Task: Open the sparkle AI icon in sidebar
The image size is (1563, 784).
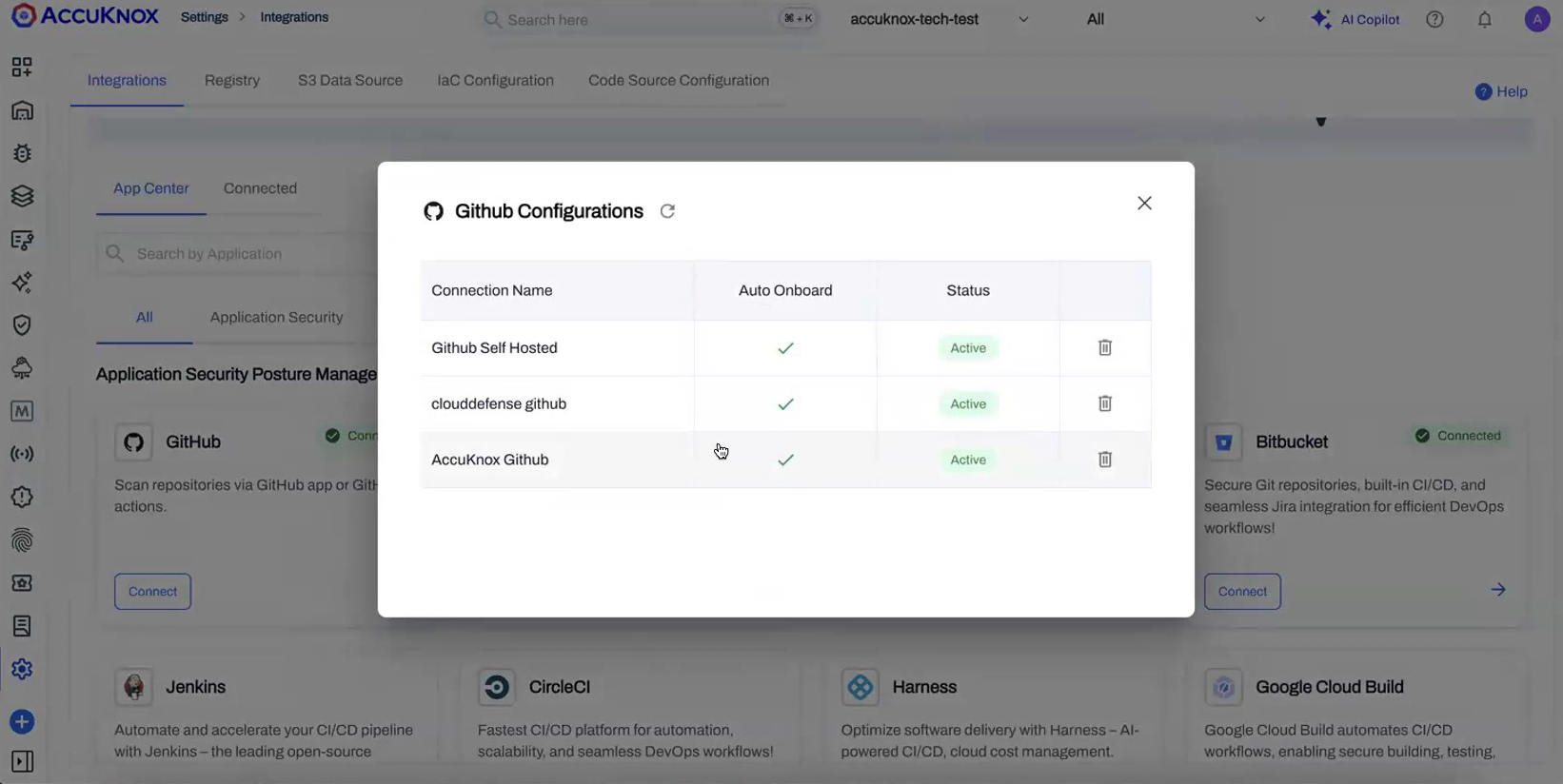Action: [x=22, y=283]
